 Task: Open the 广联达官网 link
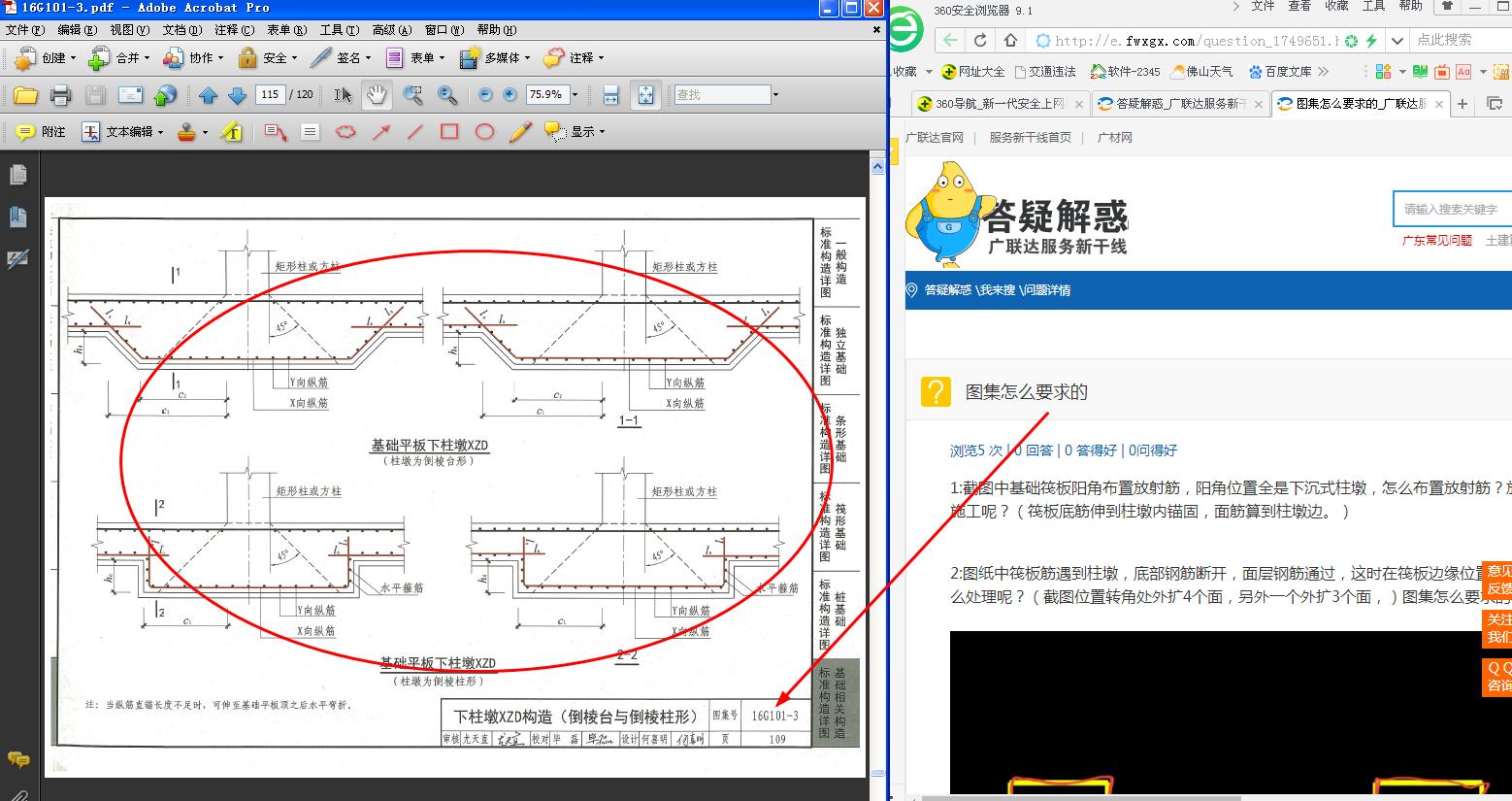935,138
